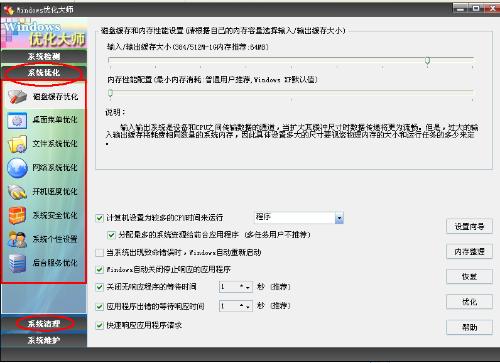Maximize the Windows优化大师 window
500x363 pixels.
476,9
